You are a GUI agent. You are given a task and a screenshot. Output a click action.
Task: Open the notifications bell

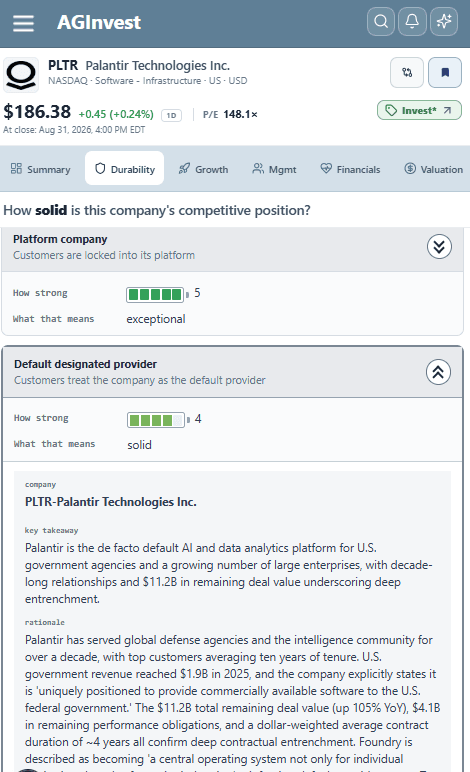coord(412,22)
